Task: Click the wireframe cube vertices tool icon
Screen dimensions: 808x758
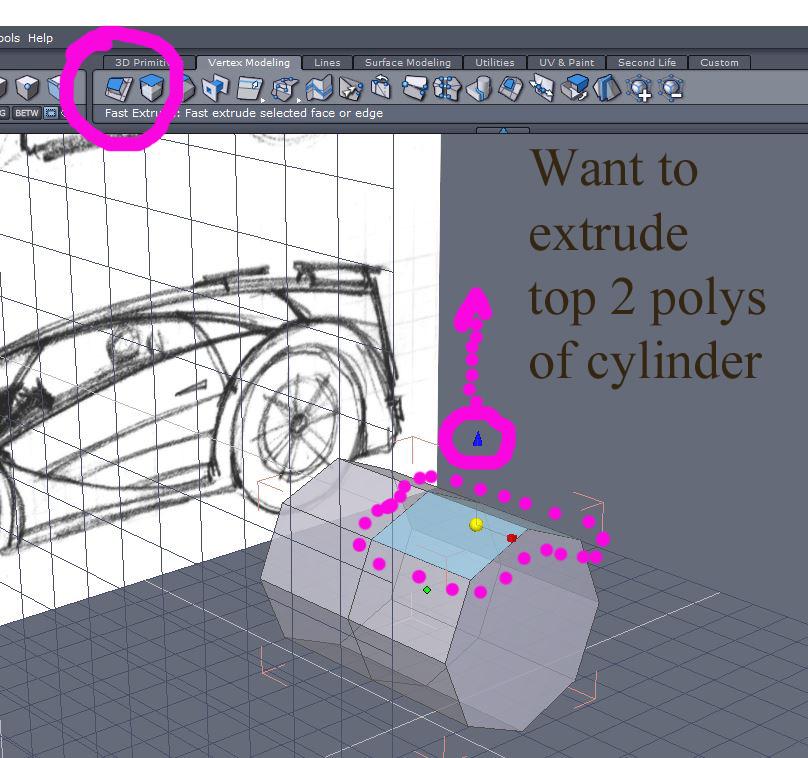Action: (x=283, y=89)
